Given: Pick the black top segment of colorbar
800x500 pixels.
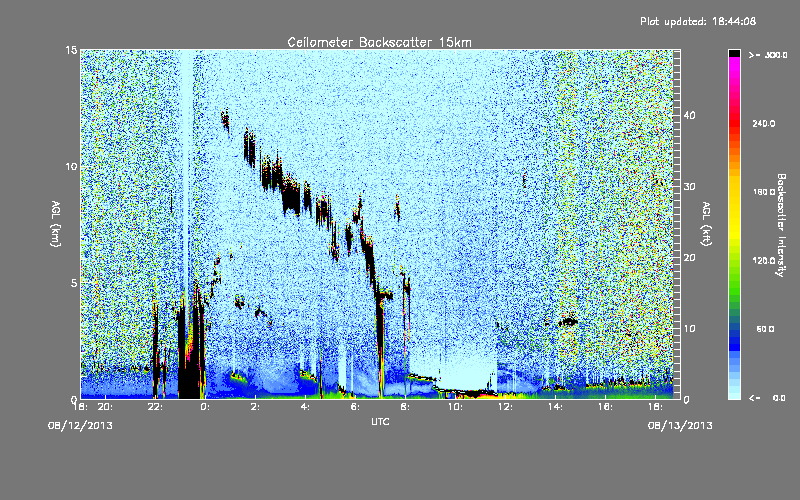Looking at the screenshot, I should coord(734,53).
